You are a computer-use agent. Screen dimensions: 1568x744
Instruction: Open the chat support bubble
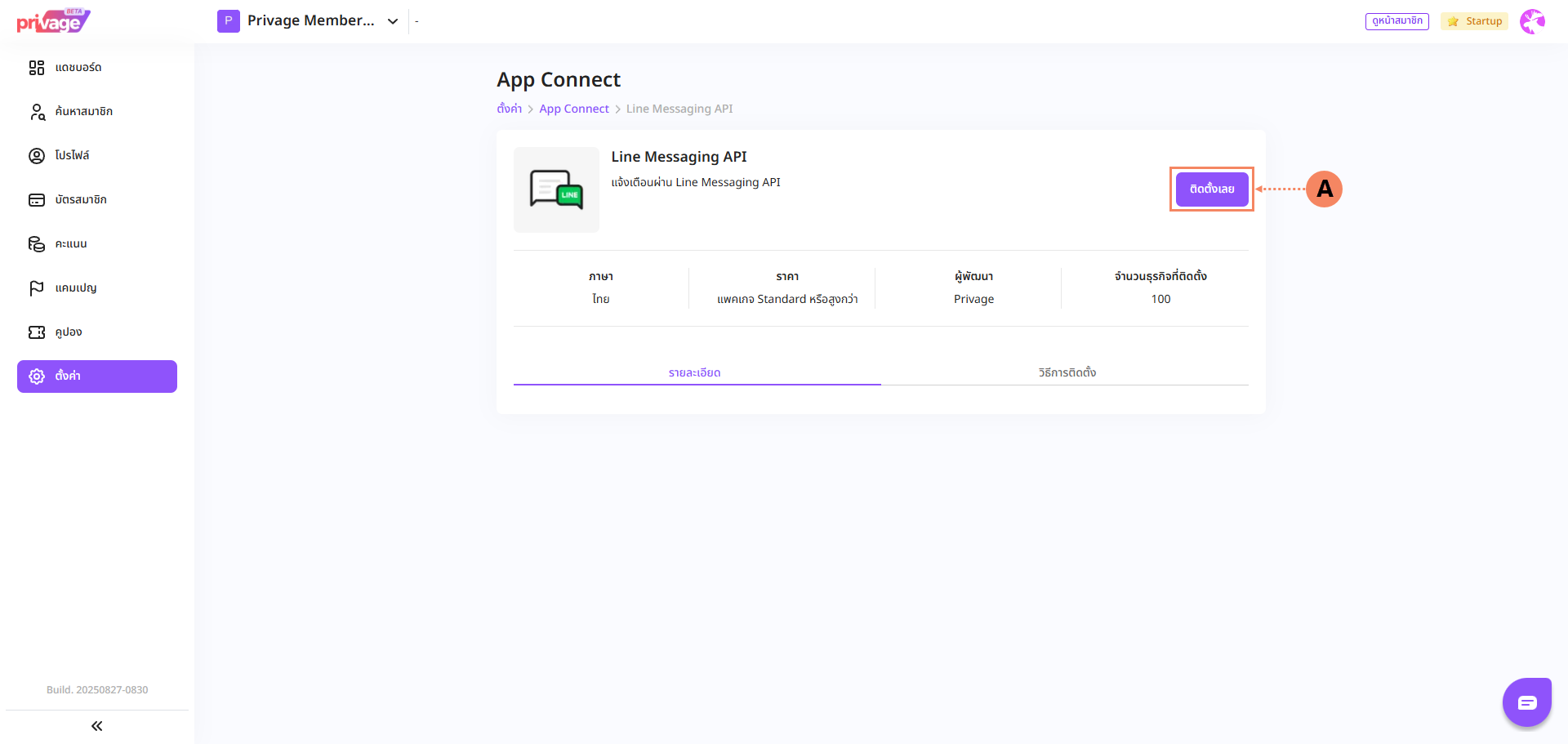point(1526,702)
